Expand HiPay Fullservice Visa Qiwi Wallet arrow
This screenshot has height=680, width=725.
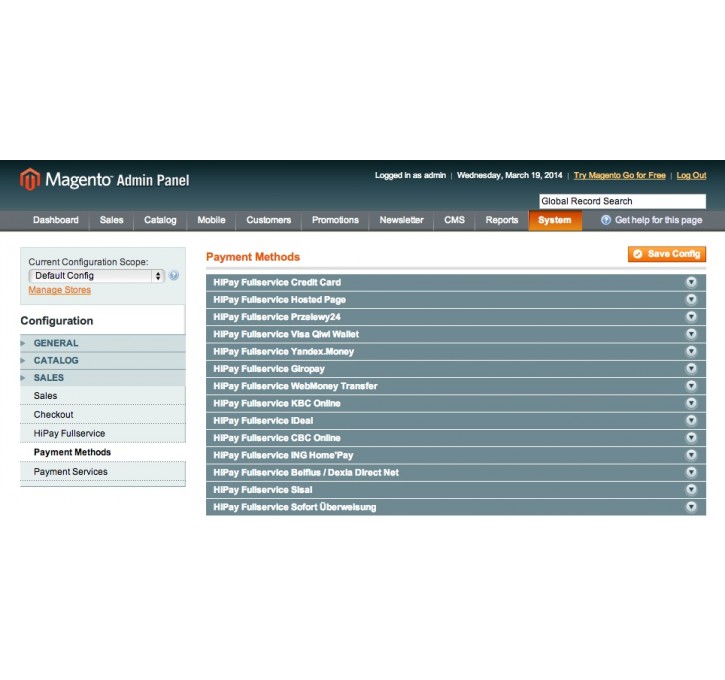click(691, 334)
